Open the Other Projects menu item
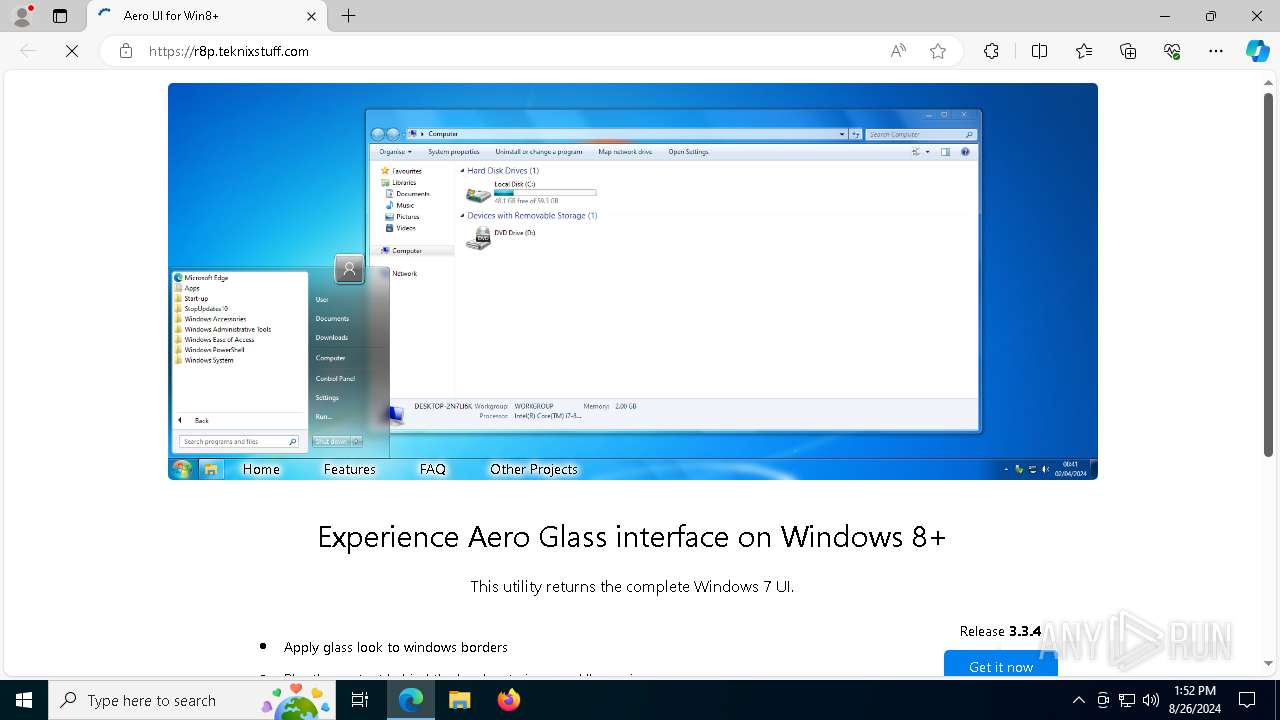Screen dimensions: 1280x720 pos(534,469)
